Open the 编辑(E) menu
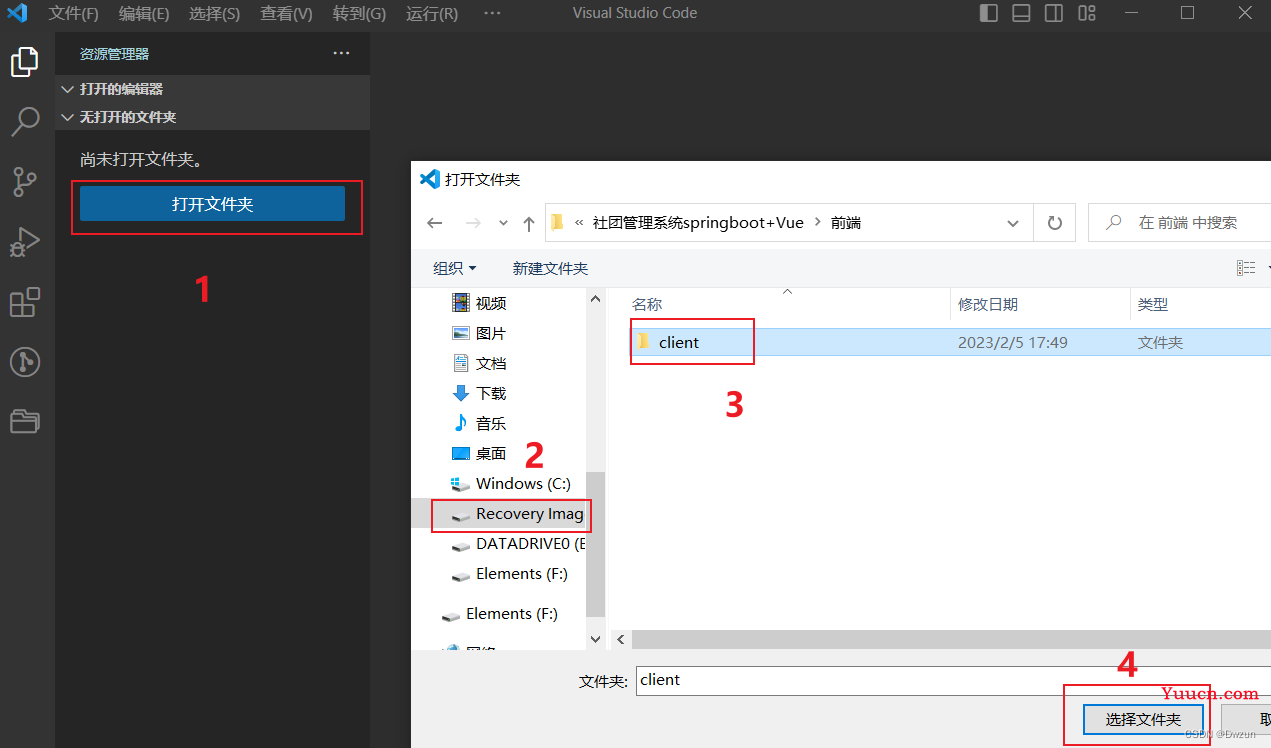Image resolution: width=1271 pixels, height=748 pixels. pyautogui.click(x=144, y=13)
